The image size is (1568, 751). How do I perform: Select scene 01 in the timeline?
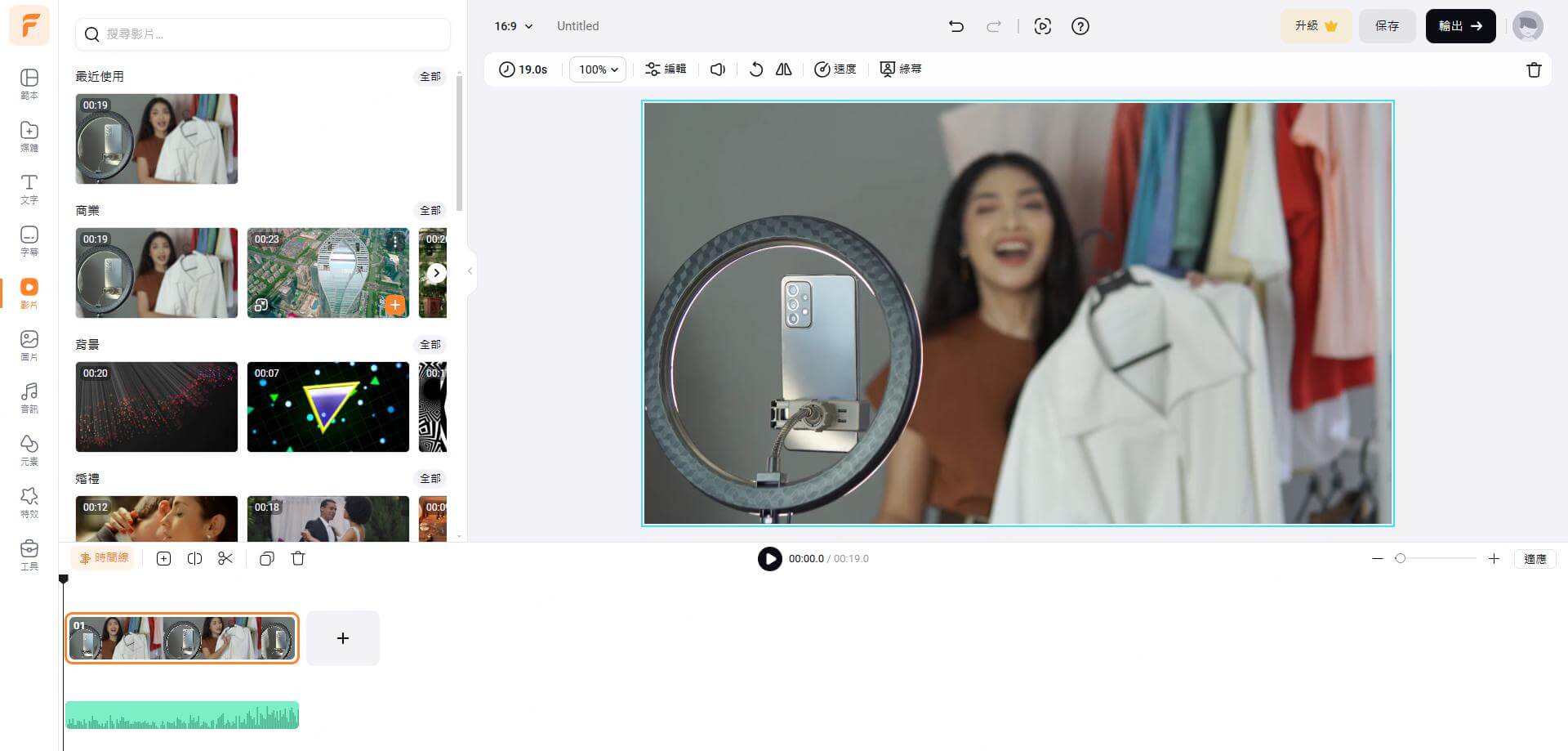(x=182, y=638)
